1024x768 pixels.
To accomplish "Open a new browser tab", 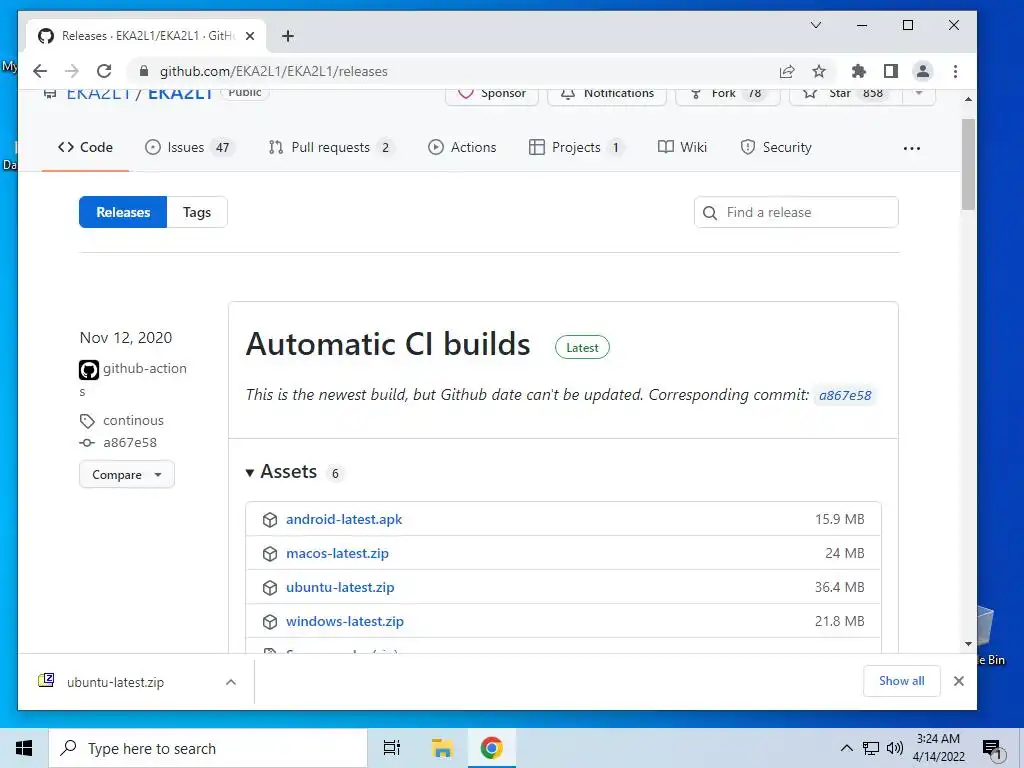I will point(288,36).
